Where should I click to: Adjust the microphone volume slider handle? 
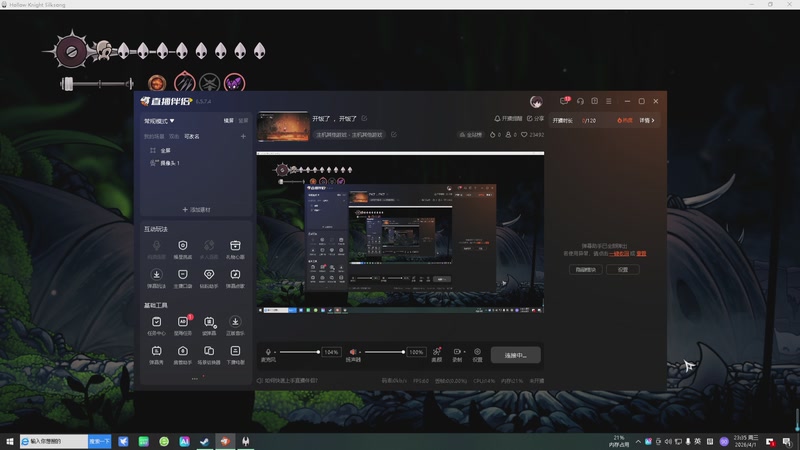(x=318, y=352)
